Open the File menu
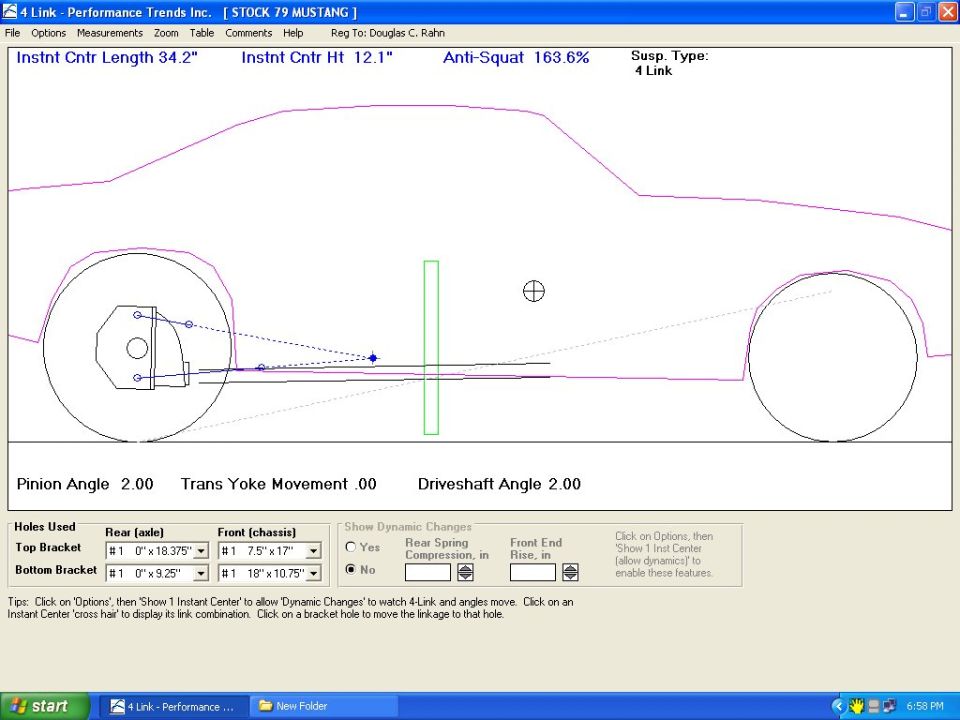Image resolution: width=960 pixels, height=720 pixels. click(12, 33)
